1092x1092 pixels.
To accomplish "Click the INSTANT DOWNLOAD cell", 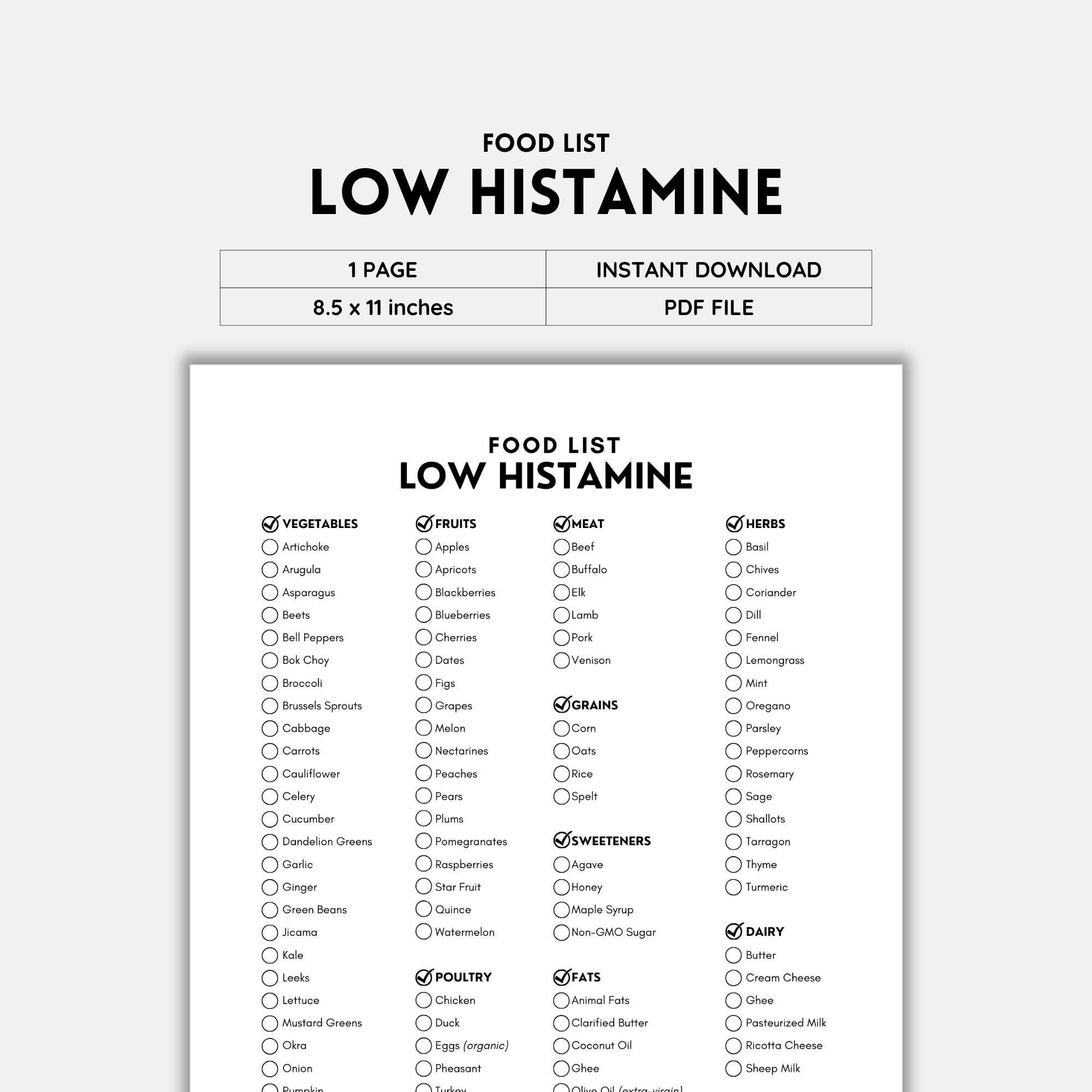I will (708, 270).
